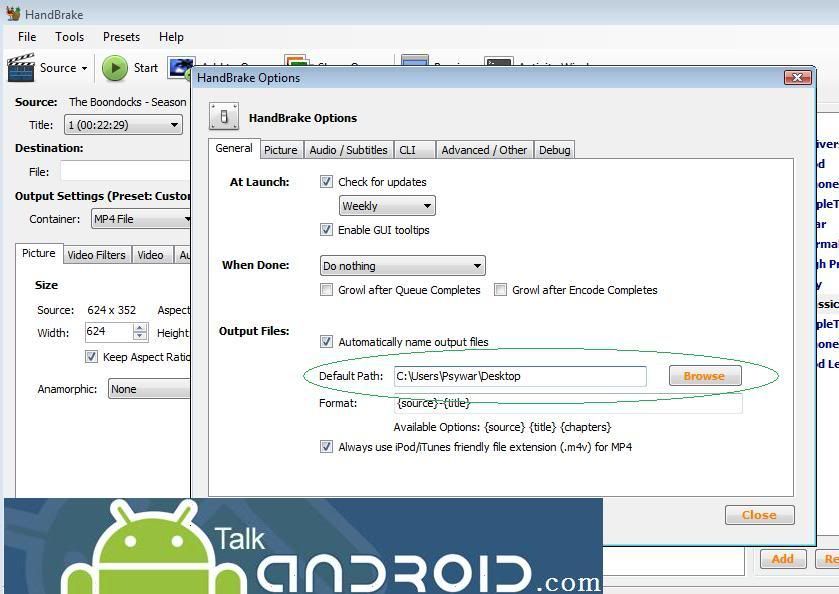839x594 pixels.
Task: Open the Presets menu
Action: point(121,37)
